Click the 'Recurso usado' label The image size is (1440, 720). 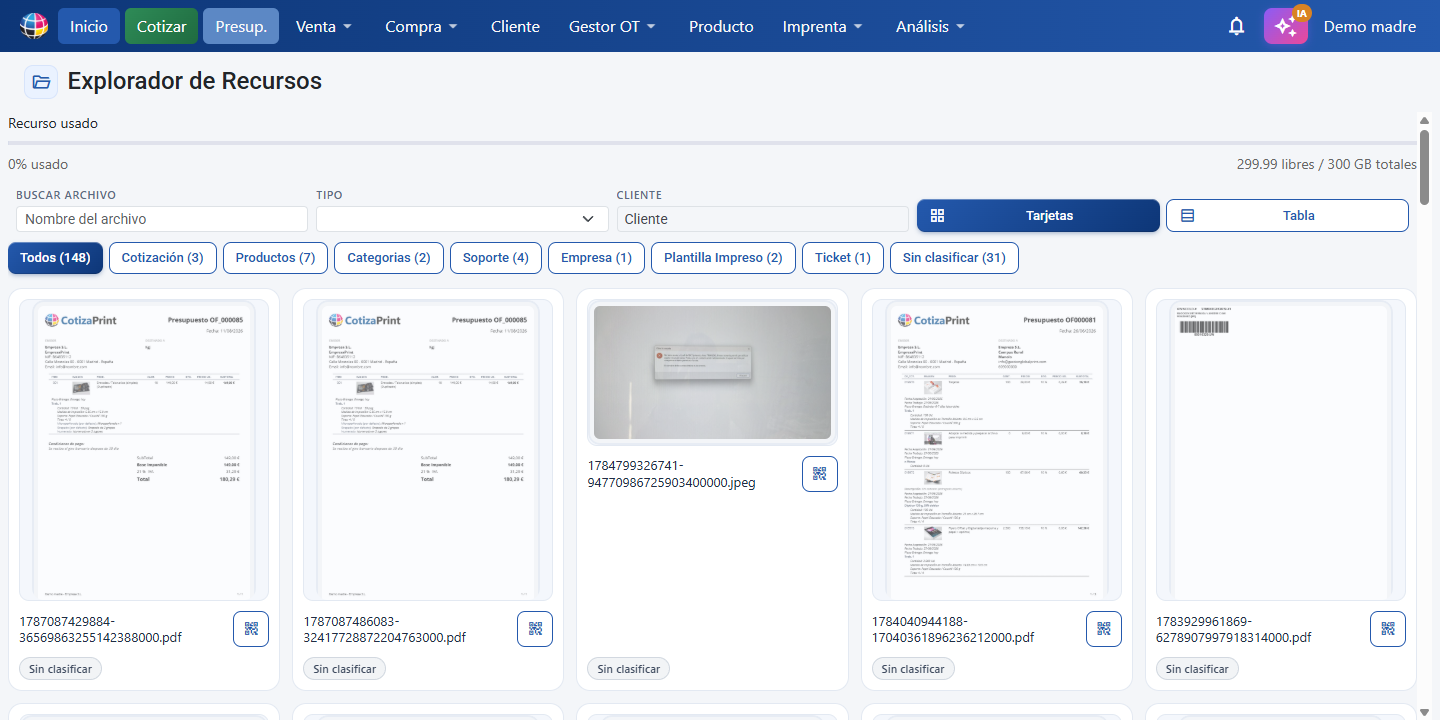pyautogui.click(x=53, y=124)
